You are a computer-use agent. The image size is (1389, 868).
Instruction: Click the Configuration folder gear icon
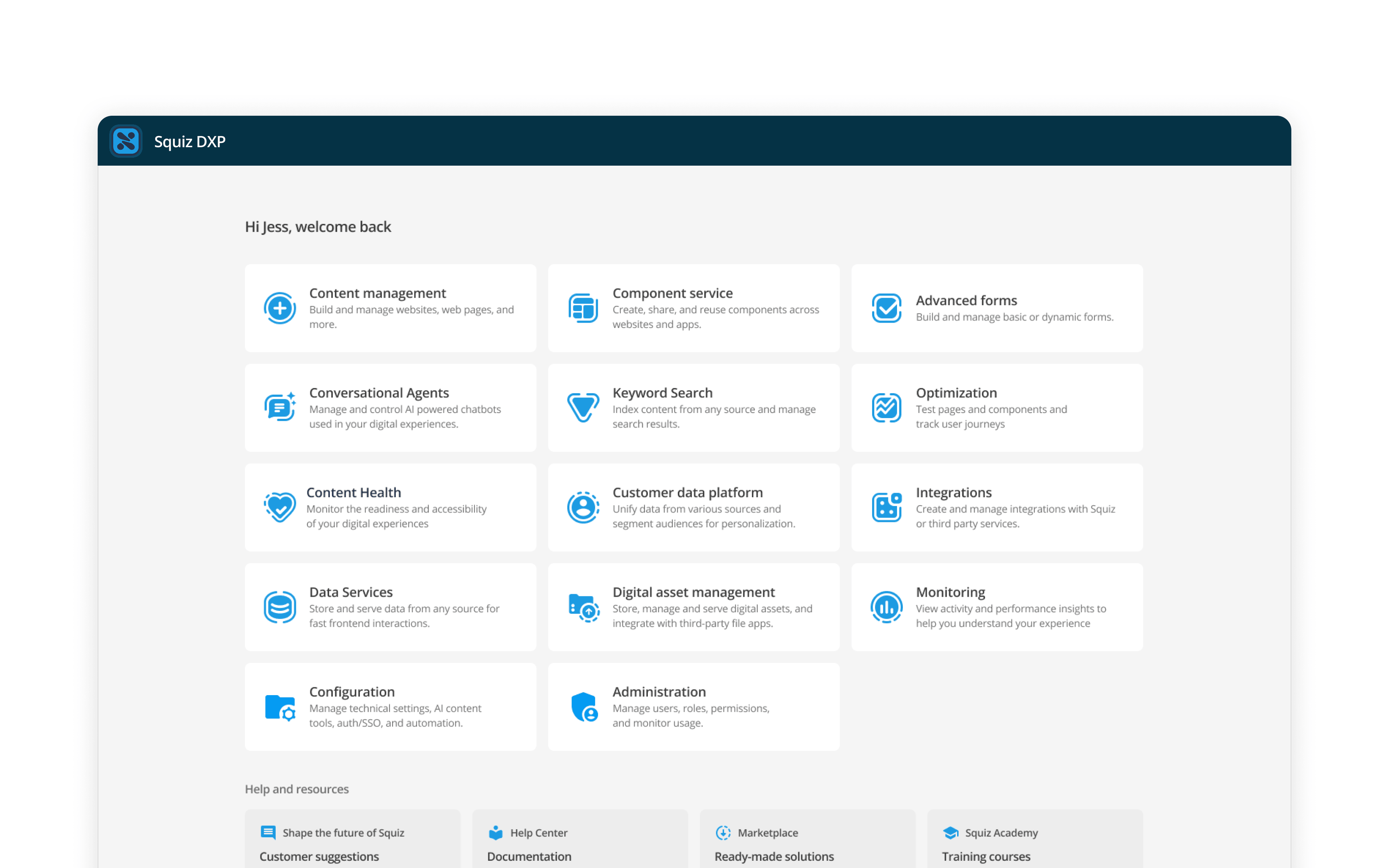[280, 707]
